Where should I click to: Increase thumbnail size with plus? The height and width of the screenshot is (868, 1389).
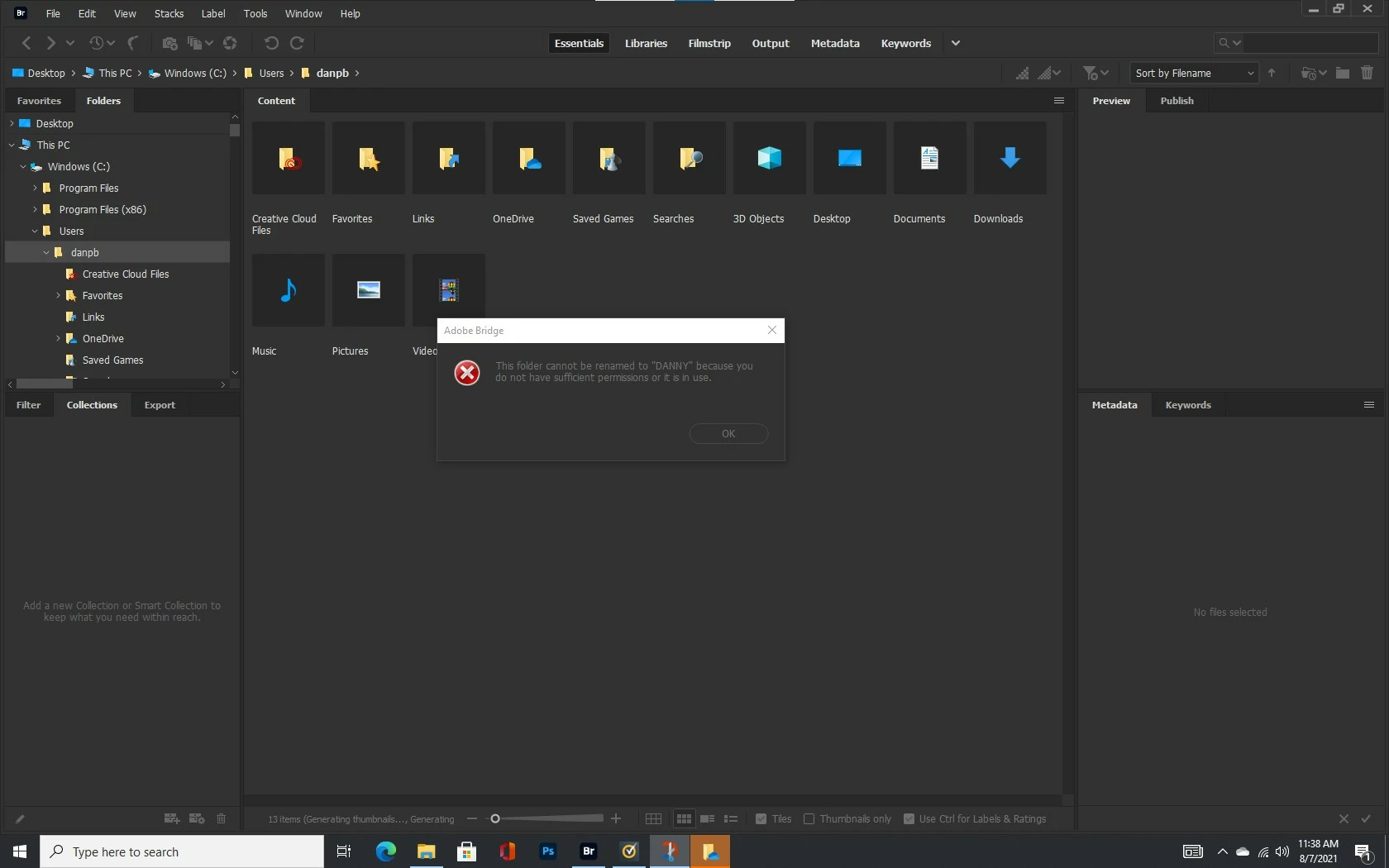coord(616,819)
